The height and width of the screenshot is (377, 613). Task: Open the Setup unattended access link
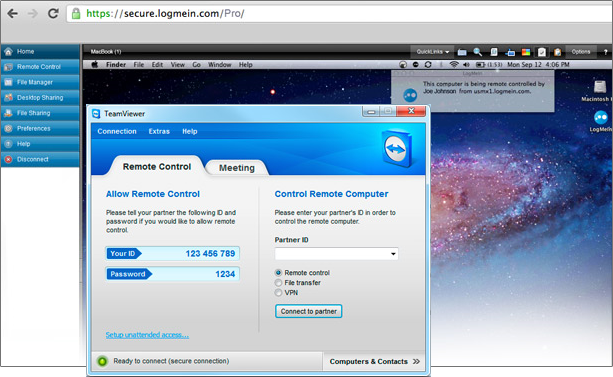tap(147, 335)
